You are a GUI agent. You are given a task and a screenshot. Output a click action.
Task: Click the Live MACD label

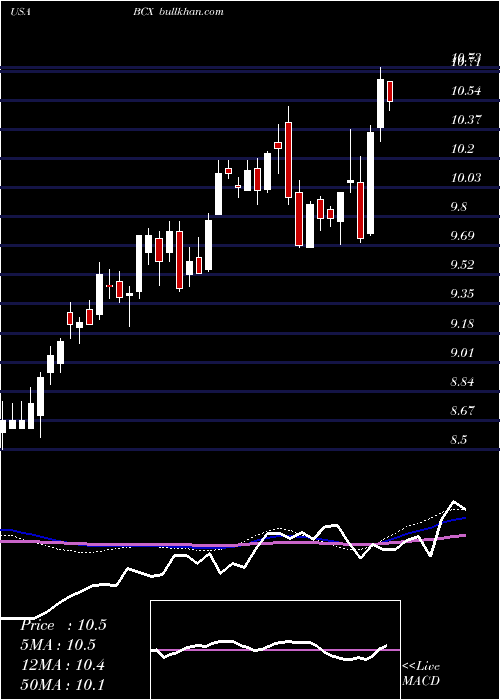click(421, 673)
